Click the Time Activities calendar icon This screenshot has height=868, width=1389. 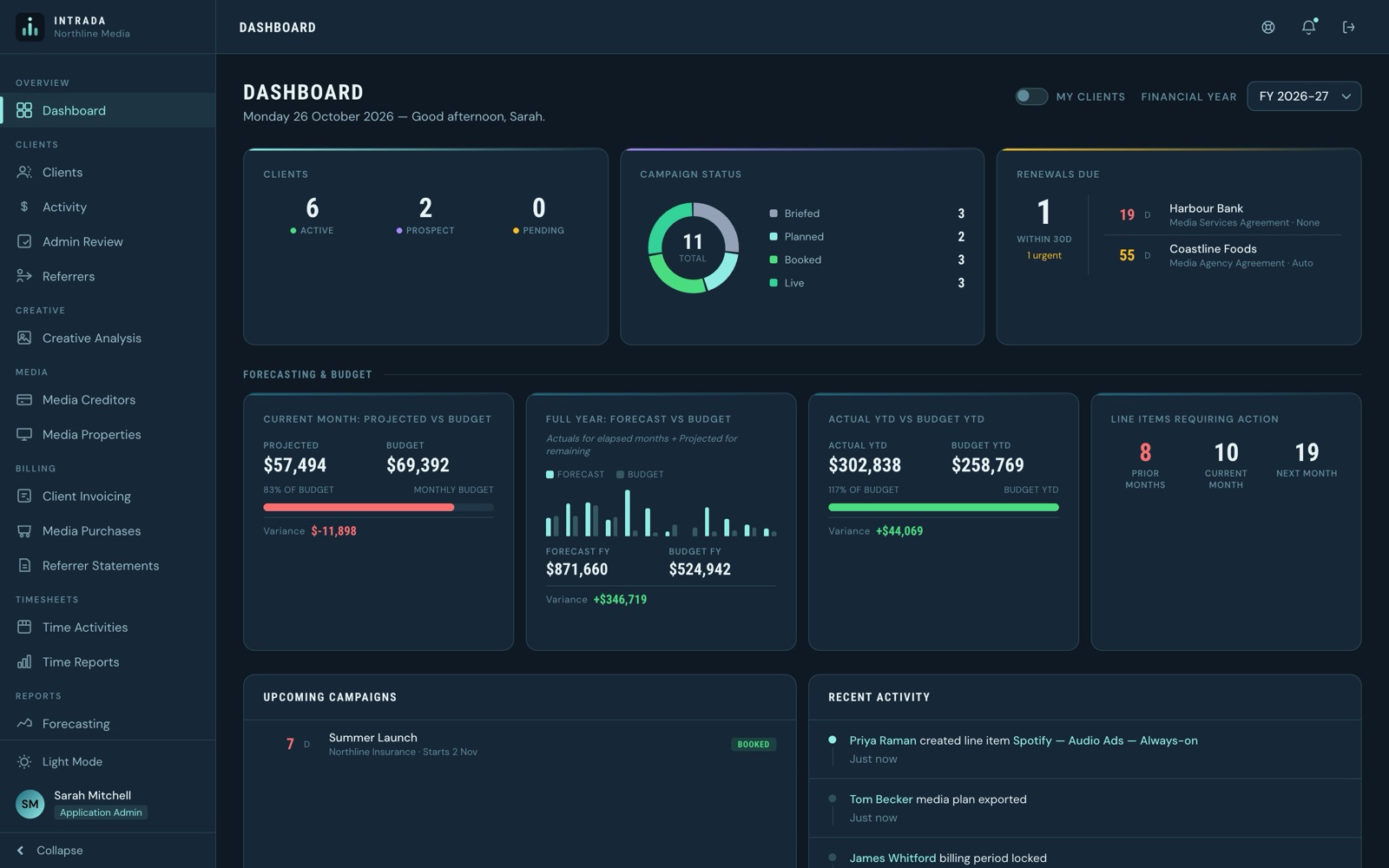tap(24, 627)
